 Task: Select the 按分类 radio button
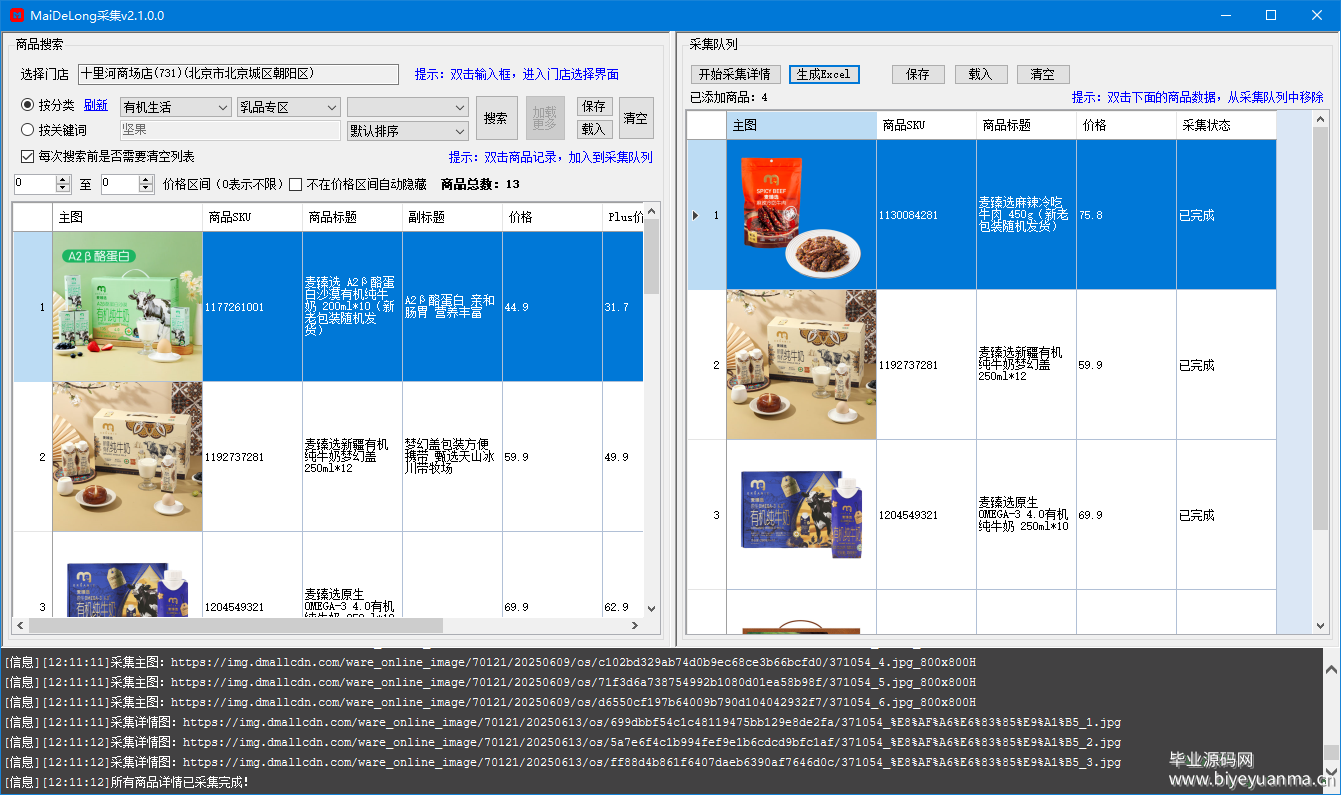click(x=28, y=105)
